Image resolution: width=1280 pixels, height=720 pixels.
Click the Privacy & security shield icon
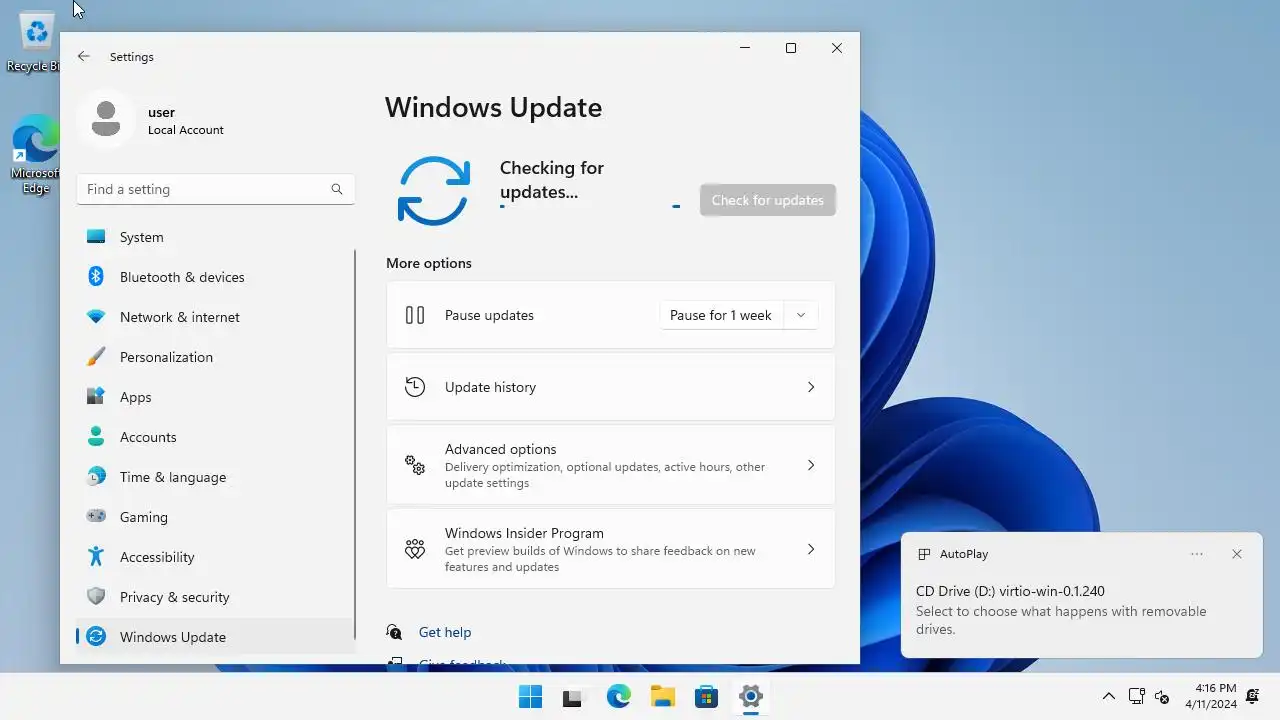96,597
